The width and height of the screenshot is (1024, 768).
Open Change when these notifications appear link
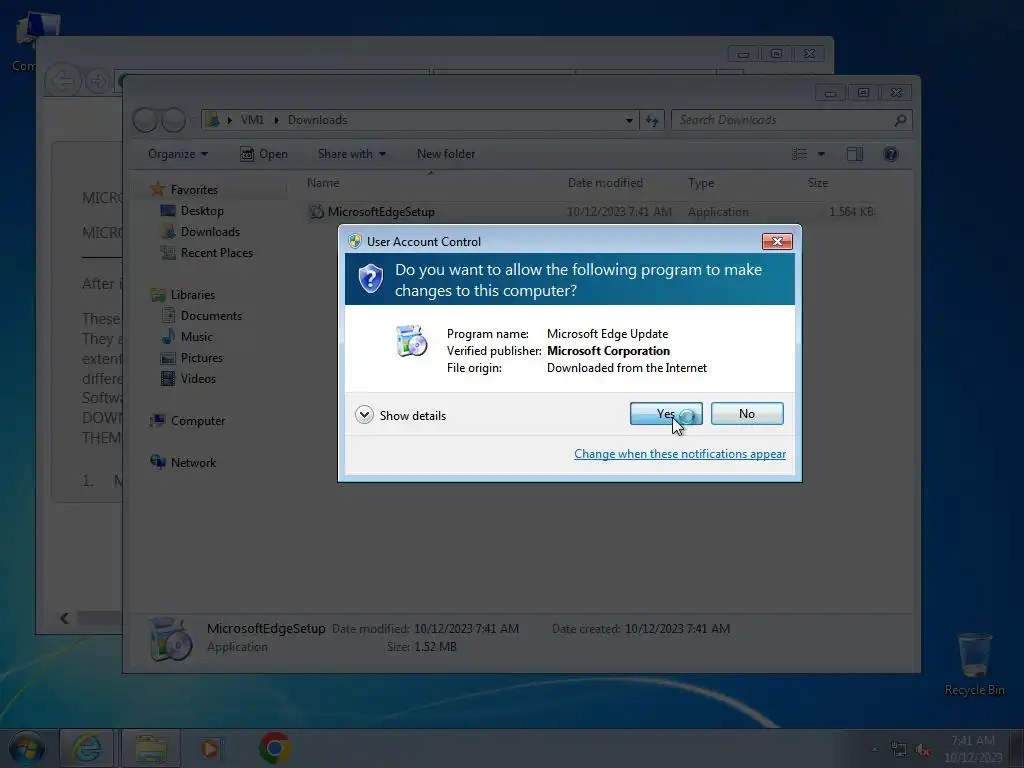[x=680, y=454]
